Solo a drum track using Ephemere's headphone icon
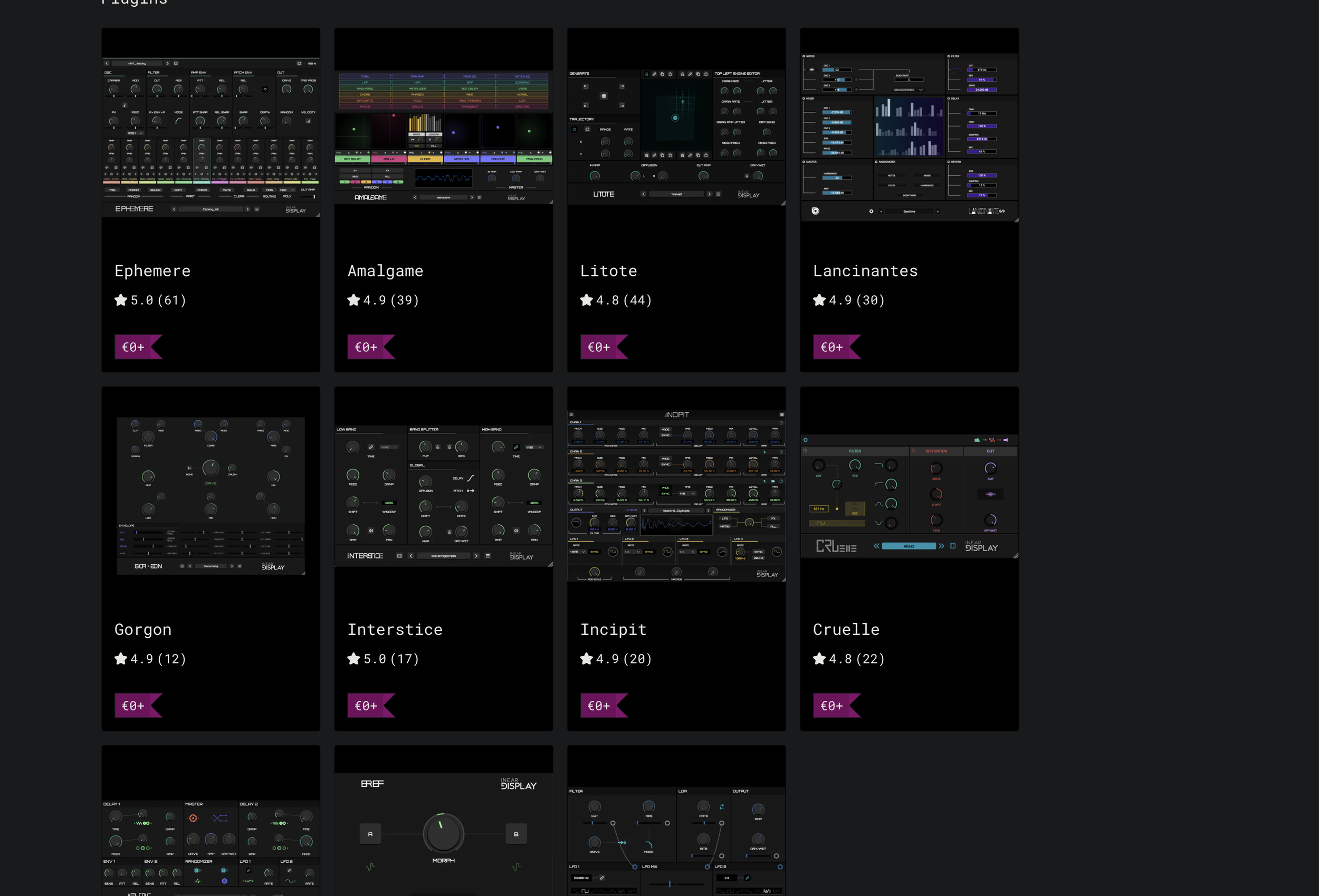1319x896 pixels. pyautogui.click(x=117, y=168)
